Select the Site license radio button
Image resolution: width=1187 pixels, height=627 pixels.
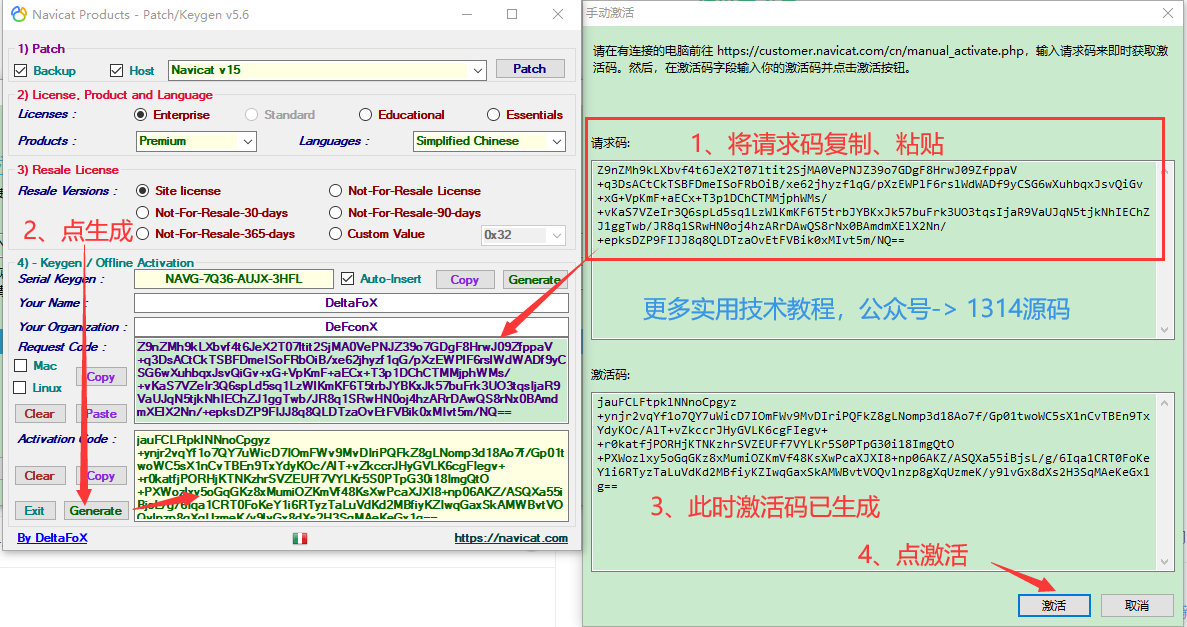(142, 191)
